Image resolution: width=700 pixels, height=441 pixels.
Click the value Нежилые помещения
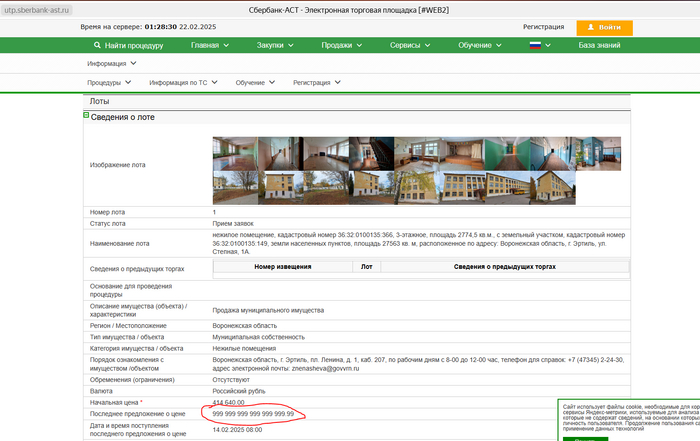pyautogui.click(x=244, y=349)
